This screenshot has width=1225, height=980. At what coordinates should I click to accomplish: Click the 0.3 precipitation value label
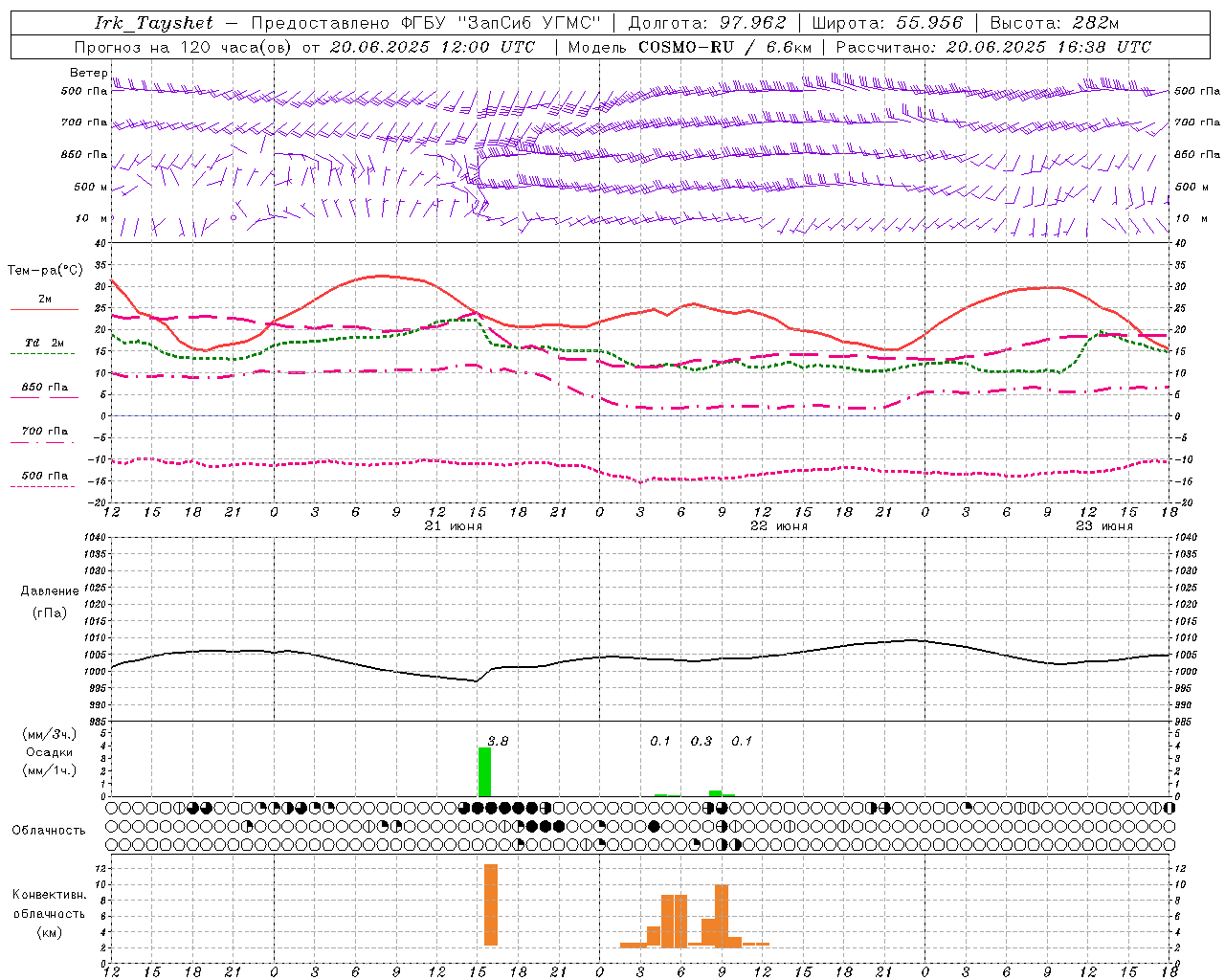point(702,741)
